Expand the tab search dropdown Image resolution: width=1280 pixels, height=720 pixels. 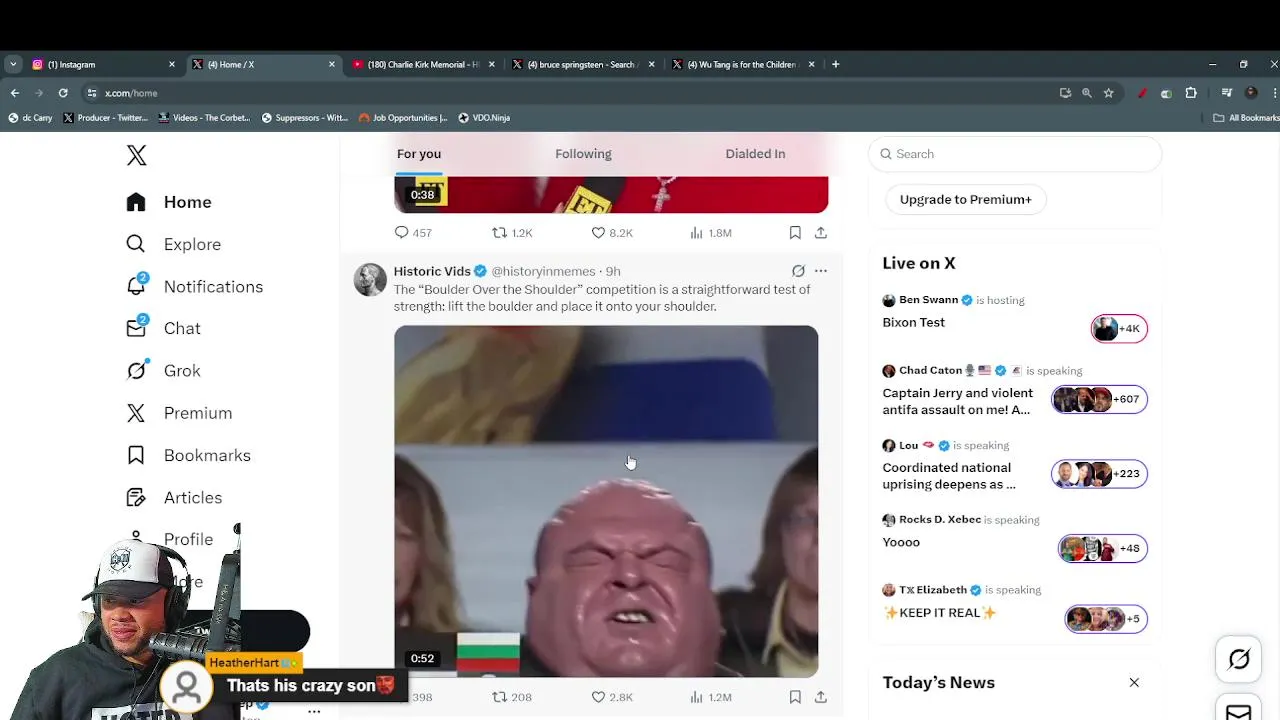coord(12,64)
